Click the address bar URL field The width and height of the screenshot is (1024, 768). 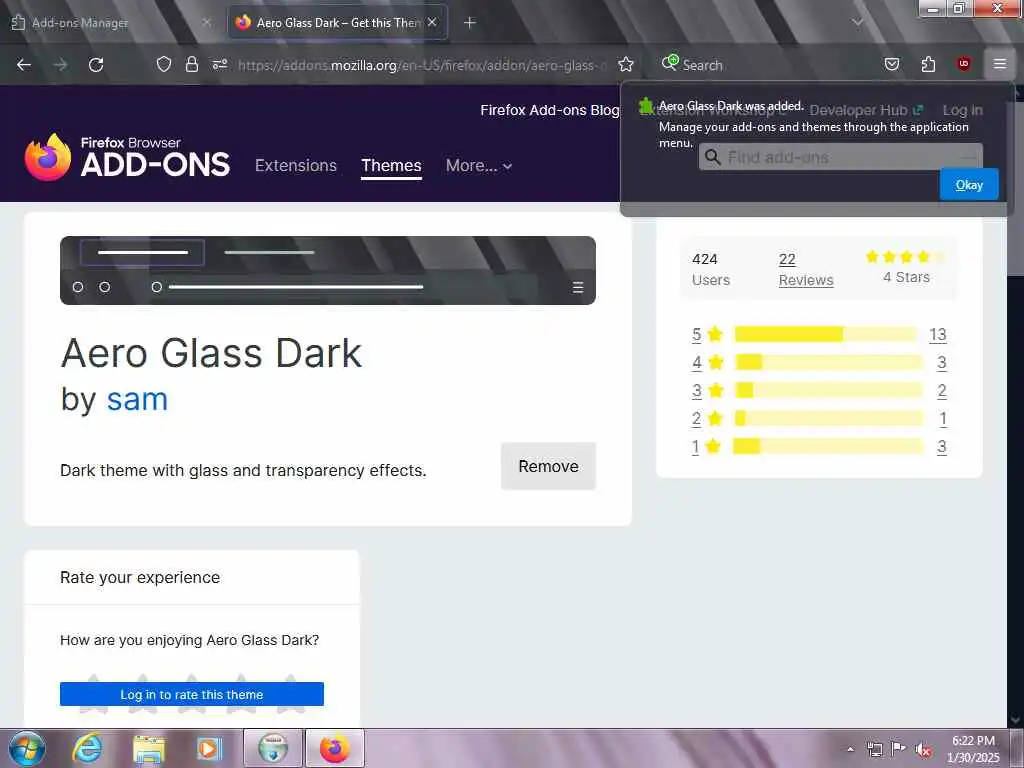(422, 65)
